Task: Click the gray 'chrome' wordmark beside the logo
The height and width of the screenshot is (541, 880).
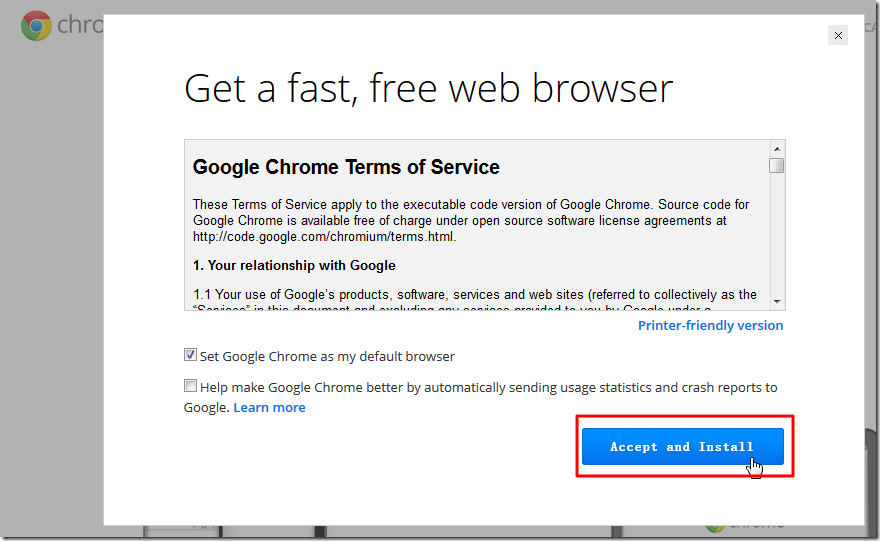Action: pos(82,25)
